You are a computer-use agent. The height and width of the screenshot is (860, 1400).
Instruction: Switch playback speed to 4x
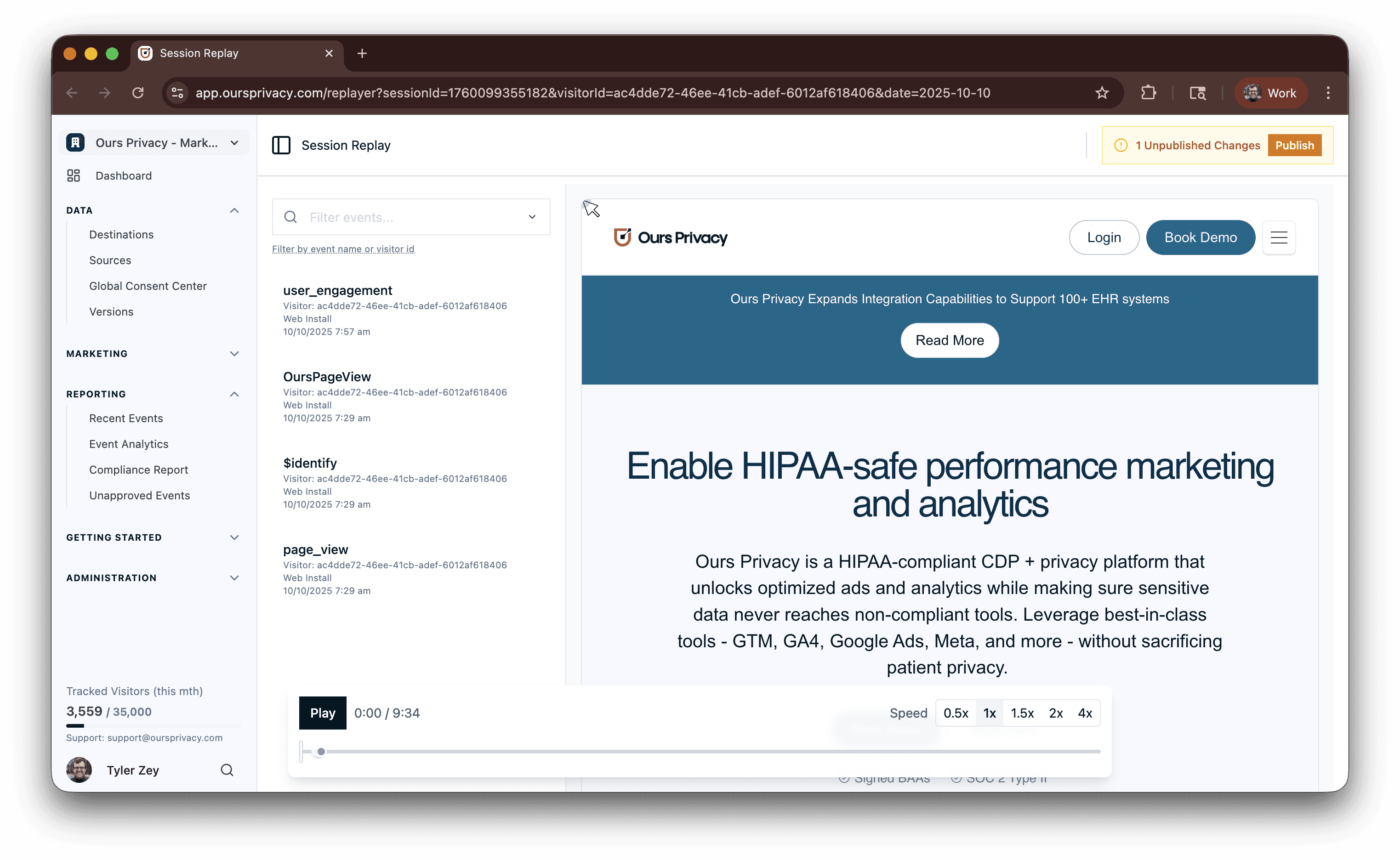tap(1085, 713)
